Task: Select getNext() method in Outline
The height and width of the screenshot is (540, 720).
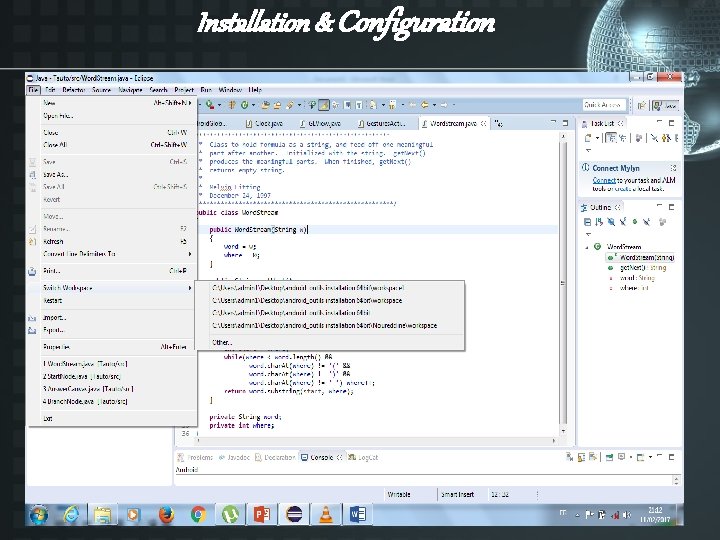Action: tap(643, 268)
